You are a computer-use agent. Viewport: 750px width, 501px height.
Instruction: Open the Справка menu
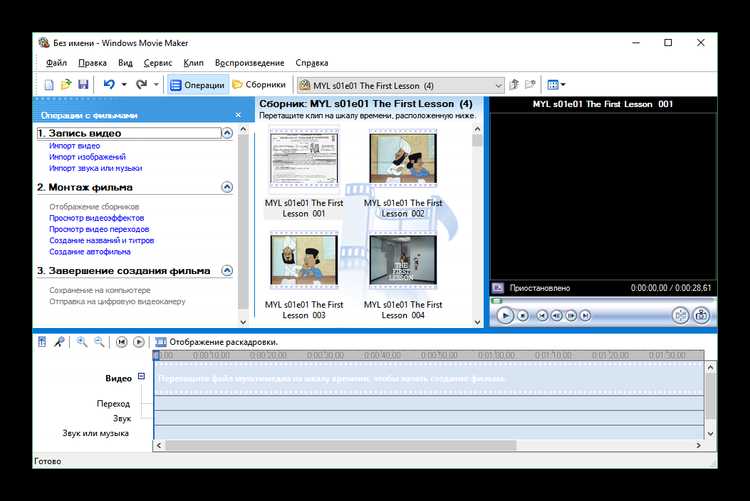(312, 63)
